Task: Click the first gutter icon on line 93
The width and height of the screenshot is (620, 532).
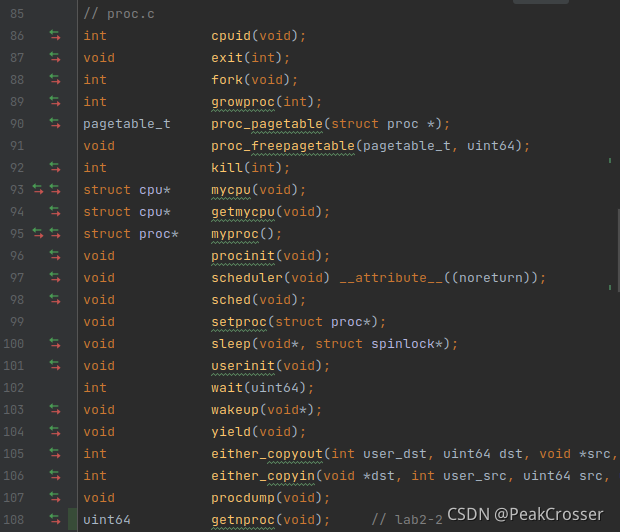Action: coord(38,189)
